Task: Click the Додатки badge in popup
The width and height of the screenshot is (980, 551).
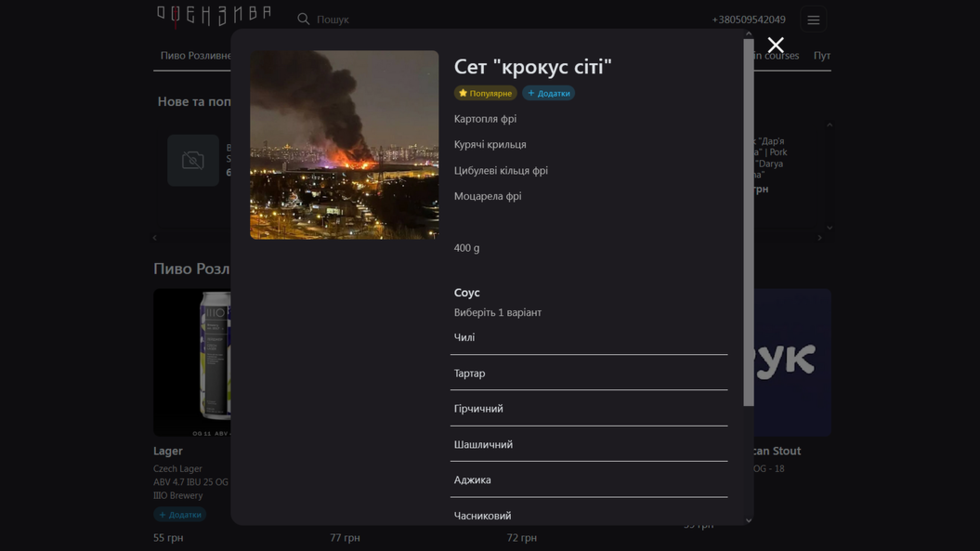Action: click(548, 93)
